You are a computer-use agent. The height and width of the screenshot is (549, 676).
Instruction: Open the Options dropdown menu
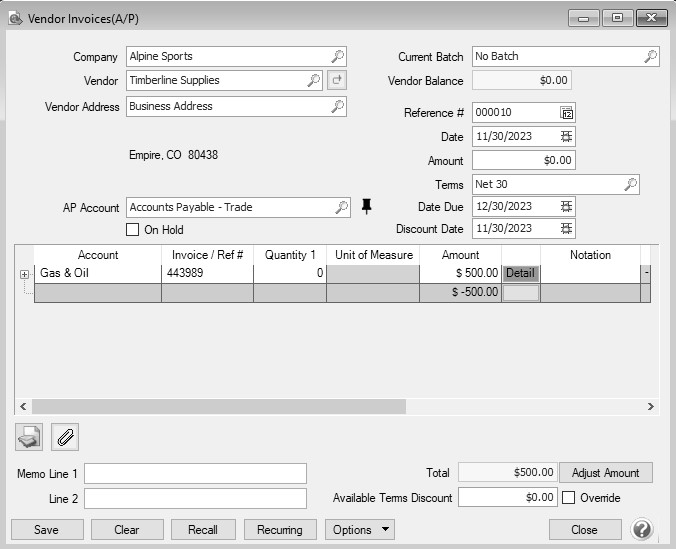click(x=359, y=530)
